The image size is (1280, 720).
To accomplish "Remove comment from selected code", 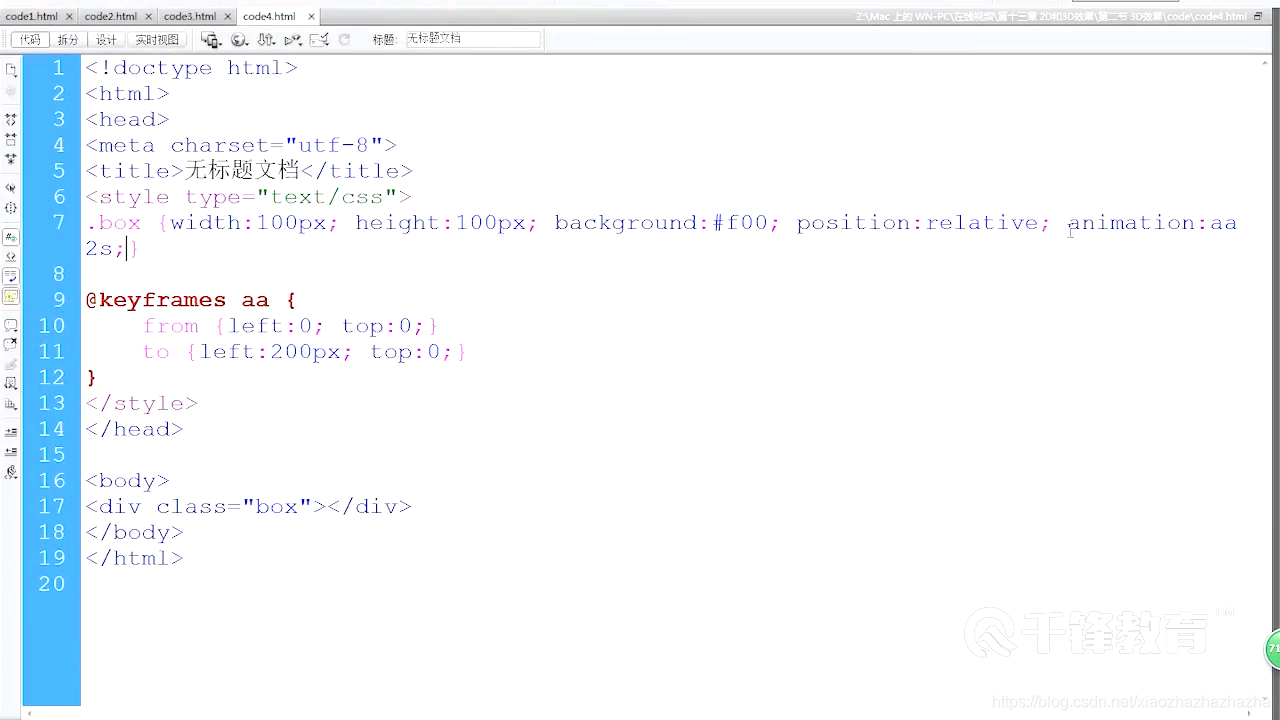I will (x=11, y=344).
